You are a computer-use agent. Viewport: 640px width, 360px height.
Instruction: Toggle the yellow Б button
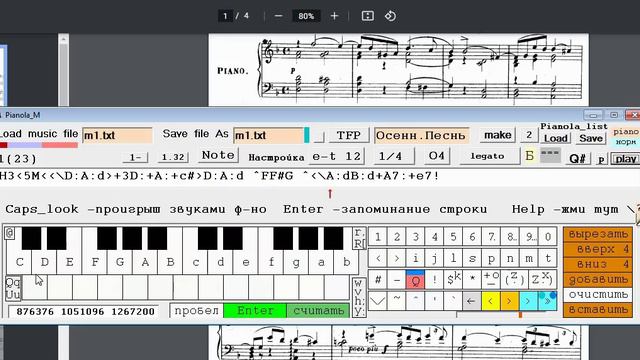pos(529,156)
